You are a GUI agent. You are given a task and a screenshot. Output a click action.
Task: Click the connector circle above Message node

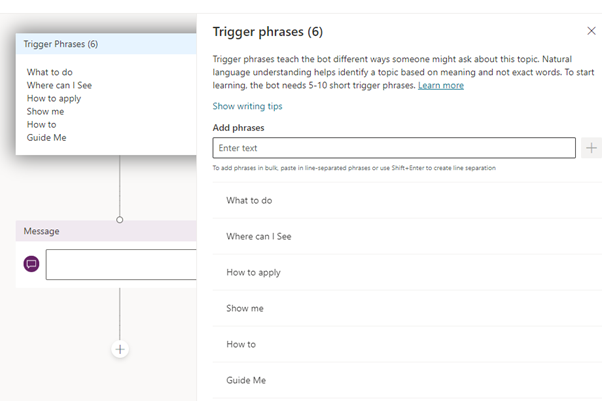point(120,220)
